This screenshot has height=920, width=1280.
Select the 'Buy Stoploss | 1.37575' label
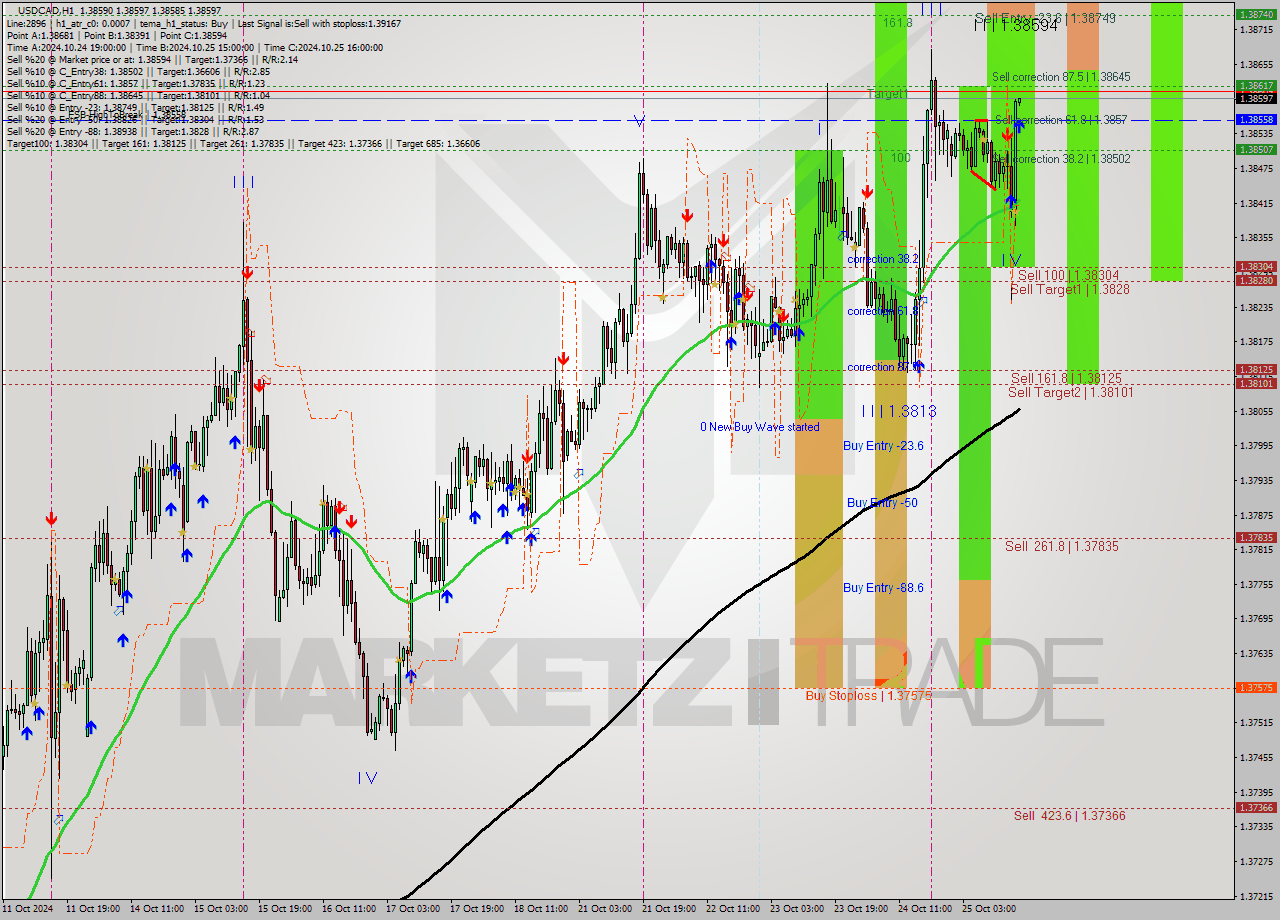click(869, 695)
